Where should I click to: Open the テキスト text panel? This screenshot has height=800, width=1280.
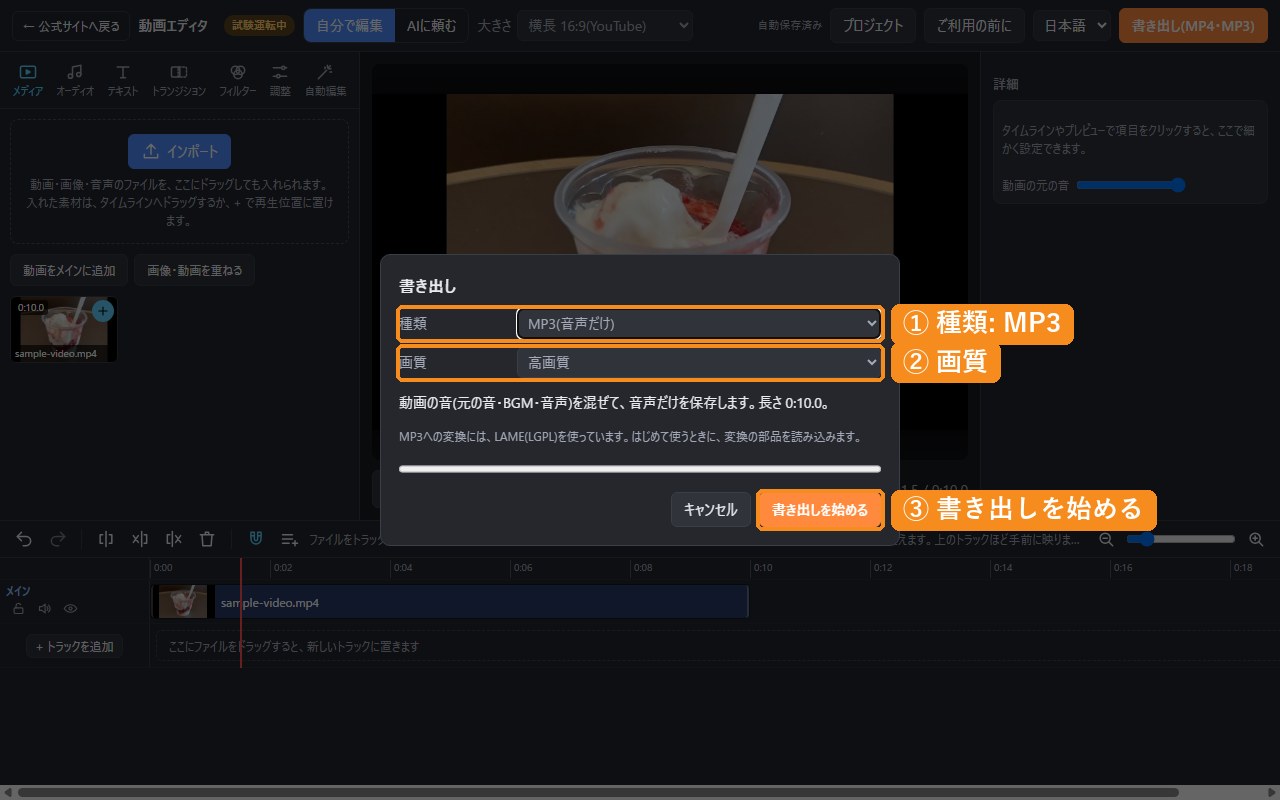point(123,80)
